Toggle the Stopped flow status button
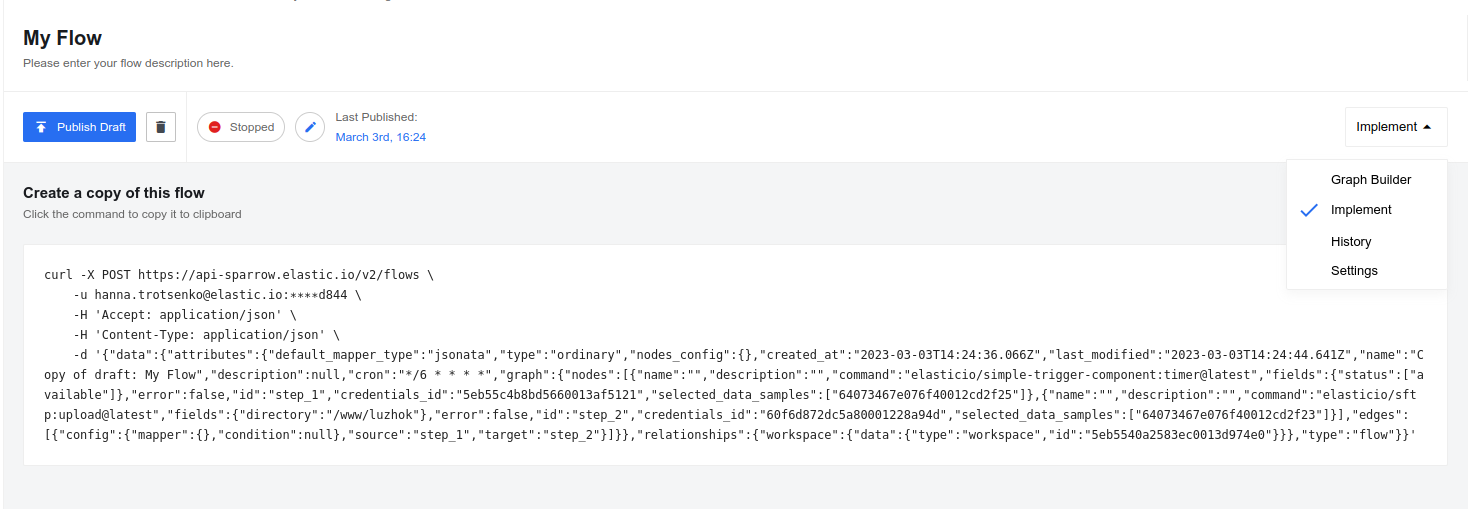Screen dimensions: 1468x509 [241, 127]
